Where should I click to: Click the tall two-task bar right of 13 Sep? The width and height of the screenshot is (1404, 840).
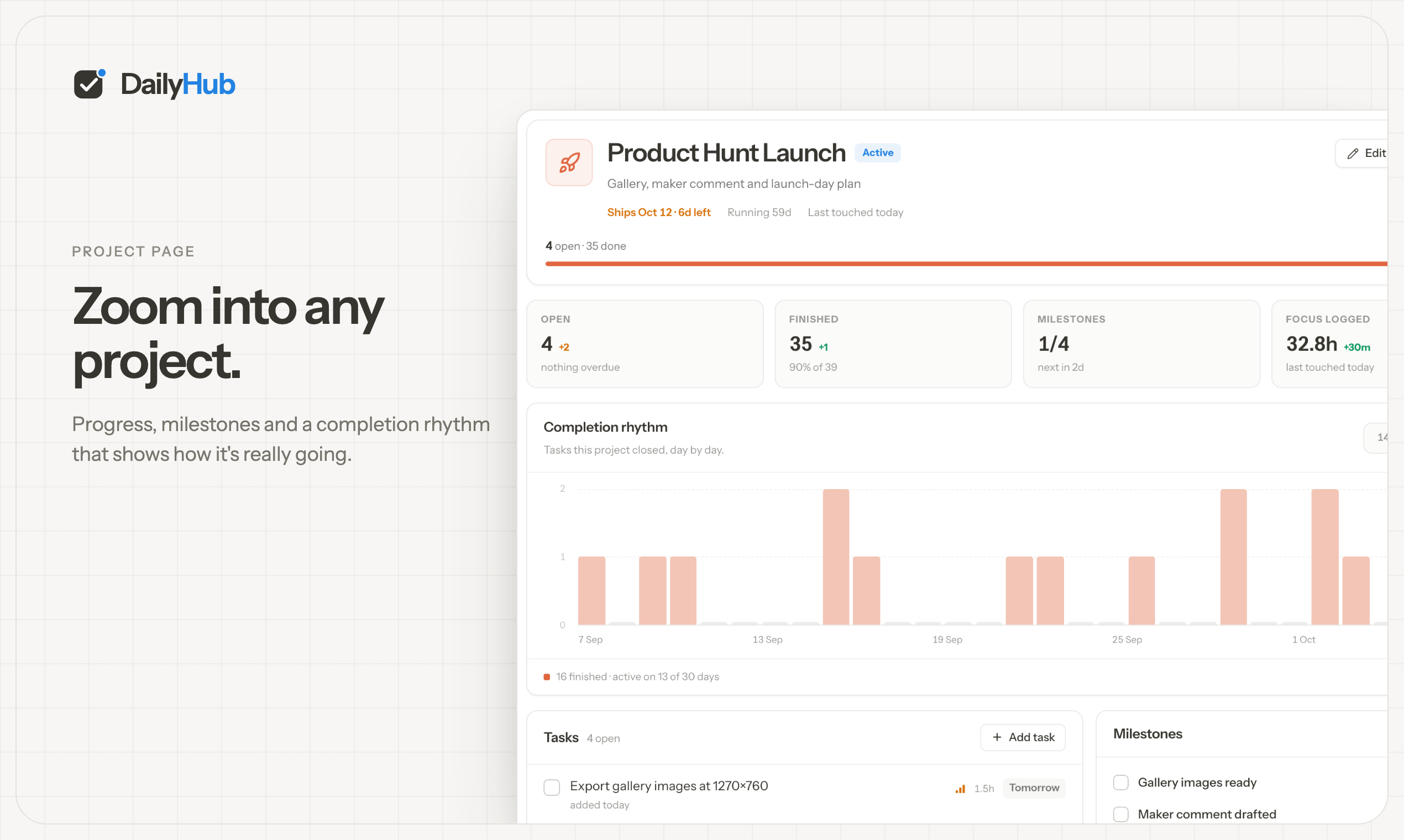click(836, 557)
